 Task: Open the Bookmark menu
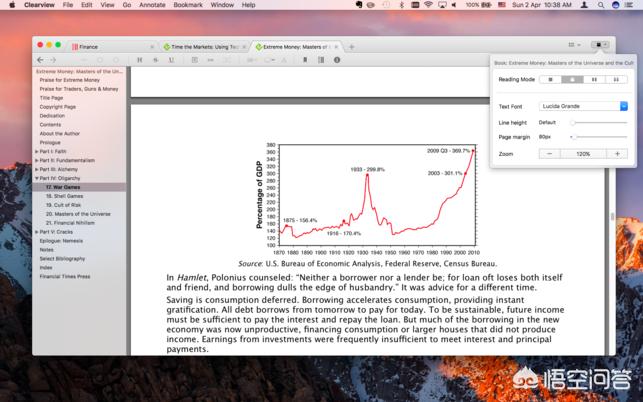coord(188,5)
